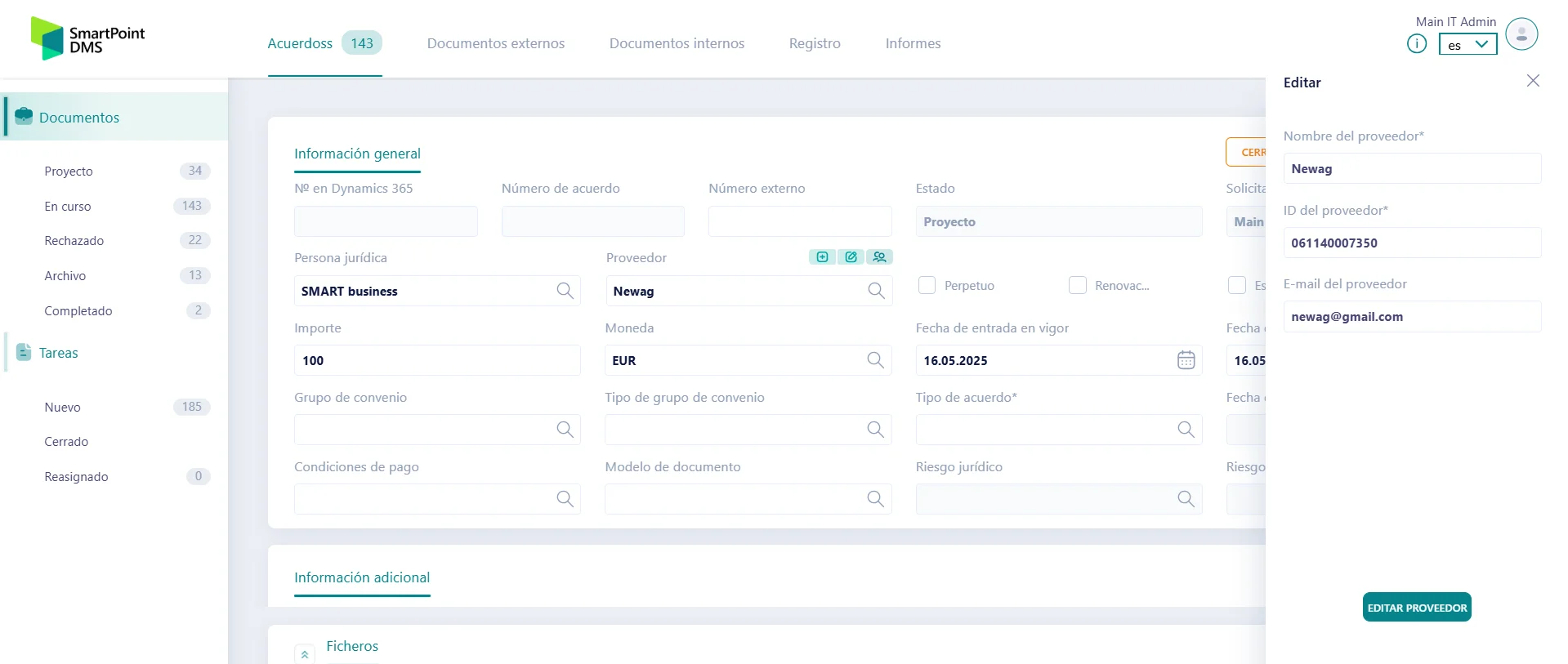The width and height of the screenshot is (1568, 664).
Task: Click the edit provider pencil icon
Action: pyautogui.click(x=851, y=257)
